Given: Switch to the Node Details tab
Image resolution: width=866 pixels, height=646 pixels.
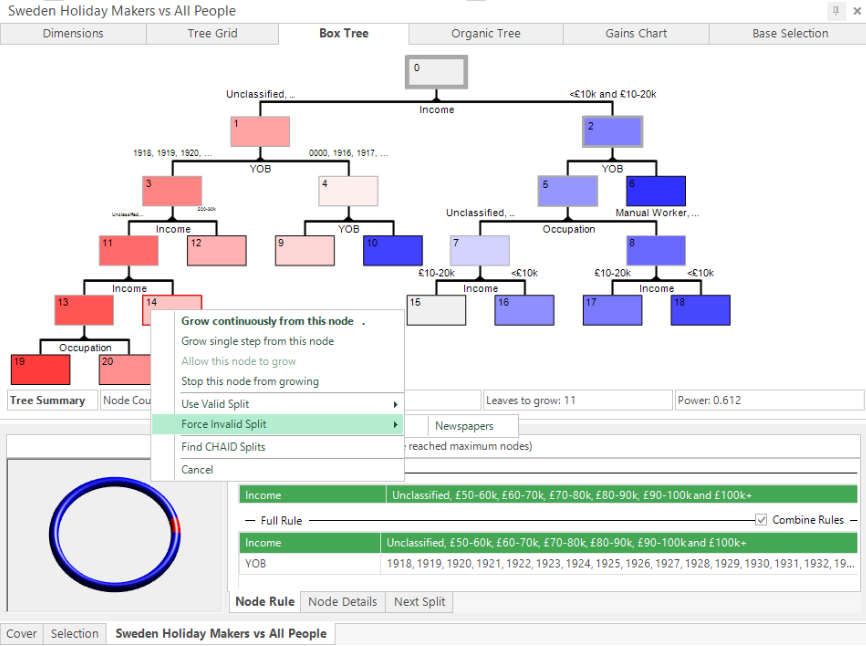Looking at the screenshot, I should click(342, 602).
